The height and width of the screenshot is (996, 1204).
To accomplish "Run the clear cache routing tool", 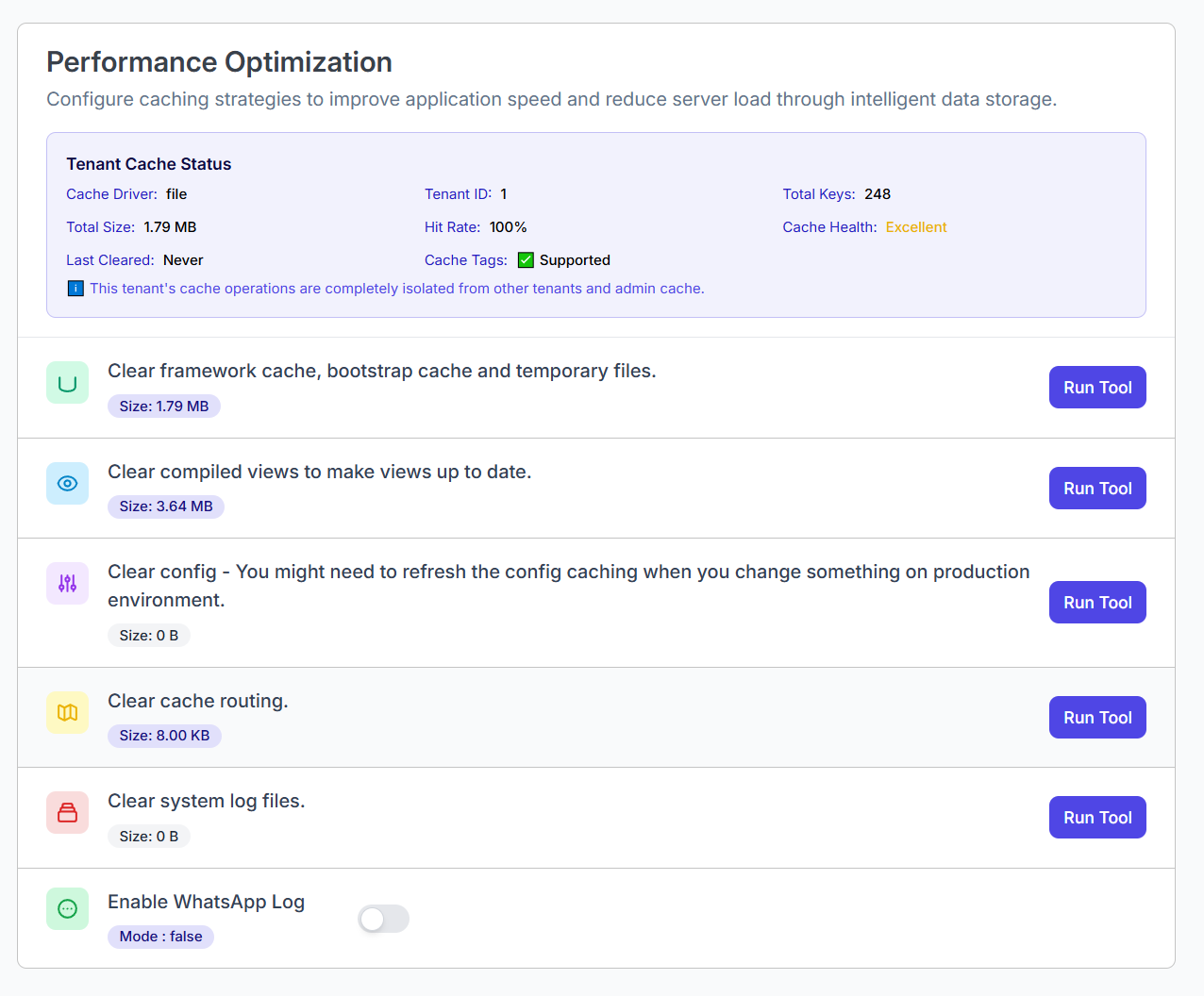I will click(1097, 717).
